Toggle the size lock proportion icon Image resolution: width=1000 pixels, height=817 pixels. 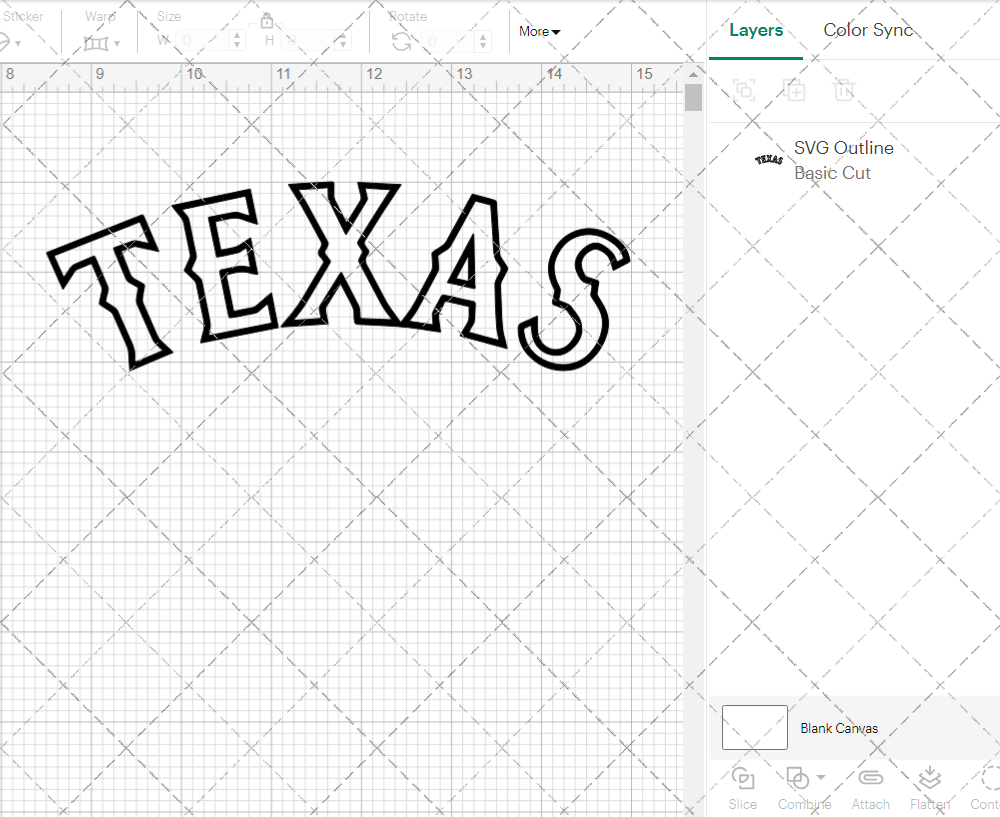tap(267, 20)
